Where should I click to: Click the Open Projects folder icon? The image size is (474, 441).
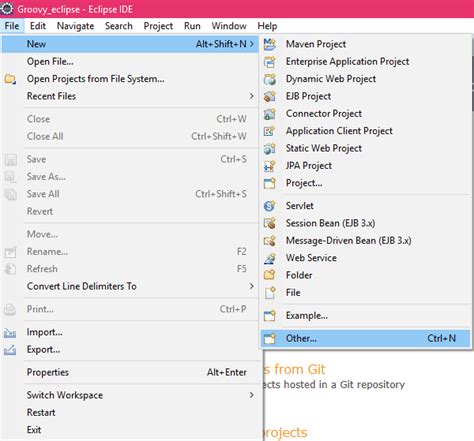[10, 79]
